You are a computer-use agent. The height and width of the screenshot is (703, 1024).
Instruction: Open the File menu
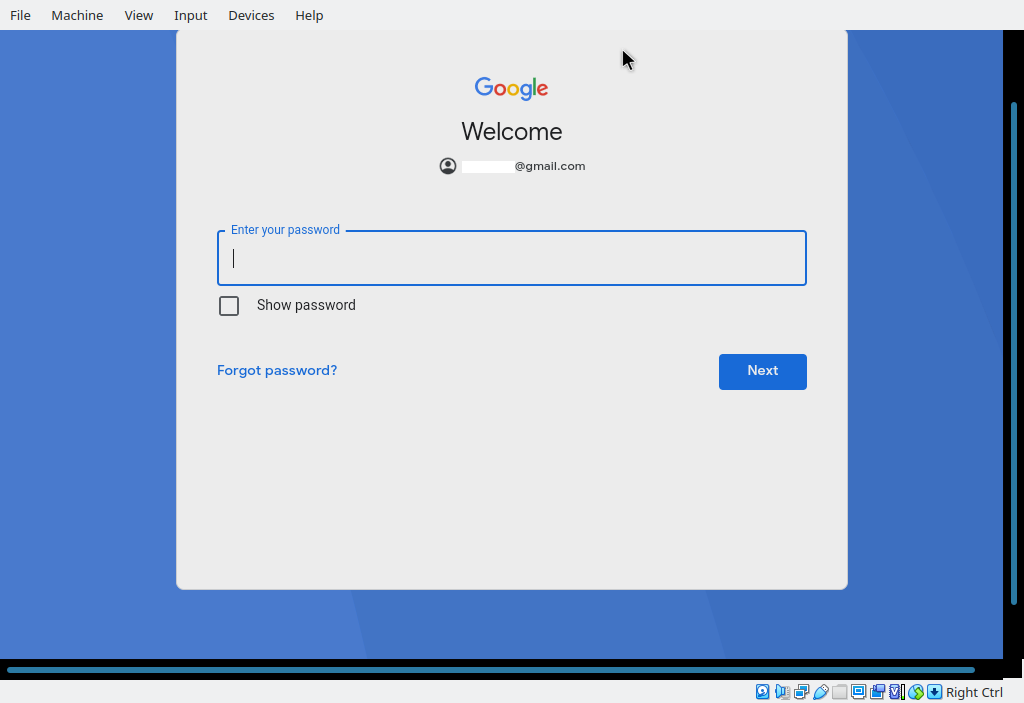(20, 15)
